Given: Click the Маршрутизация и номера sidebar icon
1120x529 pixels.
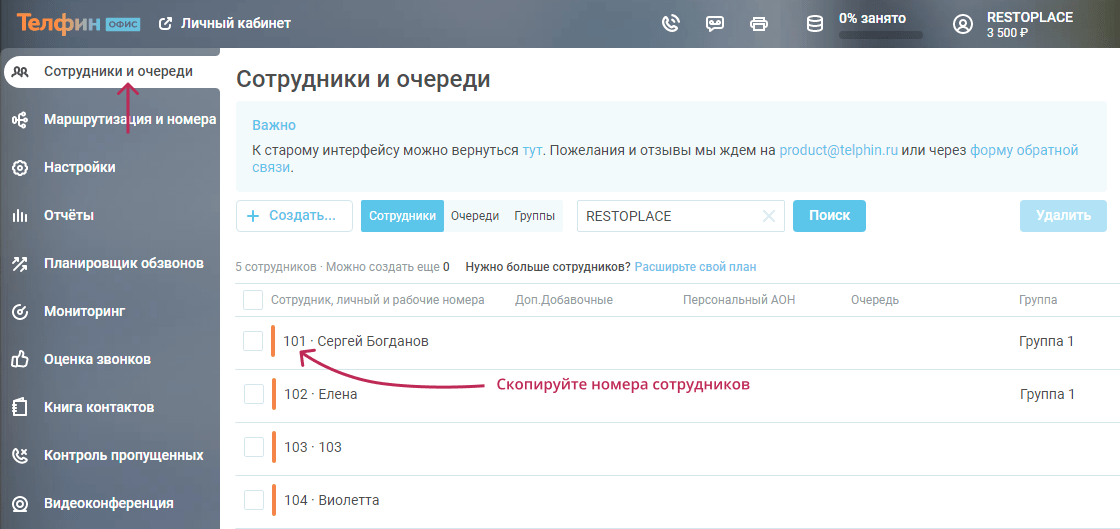Looking at the screenshot, I should click(20, 120).
